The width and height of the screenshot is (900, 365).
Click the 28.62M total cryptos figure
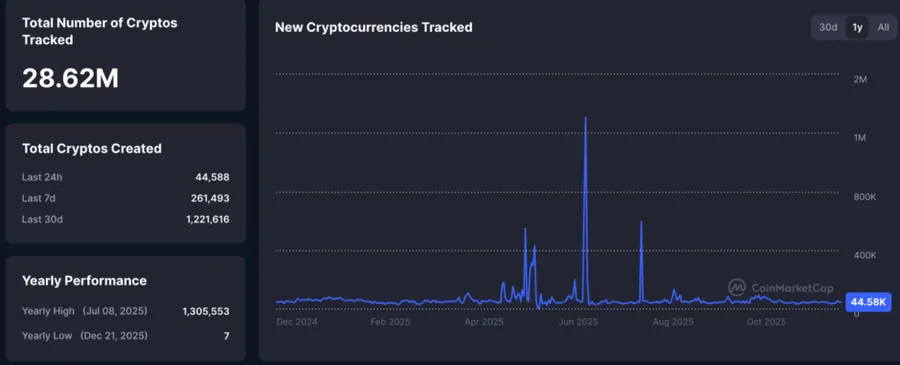[70, 78]
